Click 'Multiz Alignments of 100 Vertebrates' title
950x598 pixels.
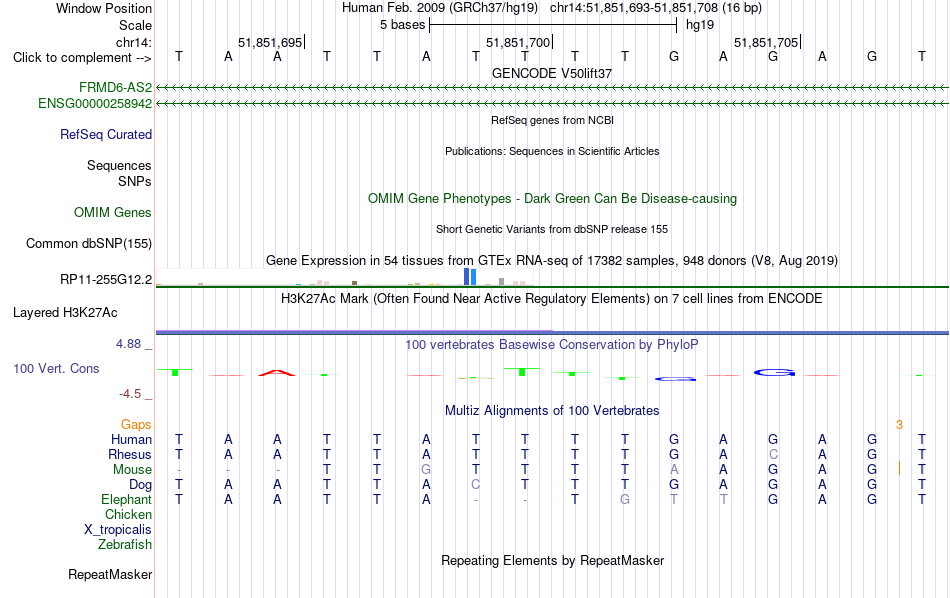pyautogui.click(x=552, y=411)
